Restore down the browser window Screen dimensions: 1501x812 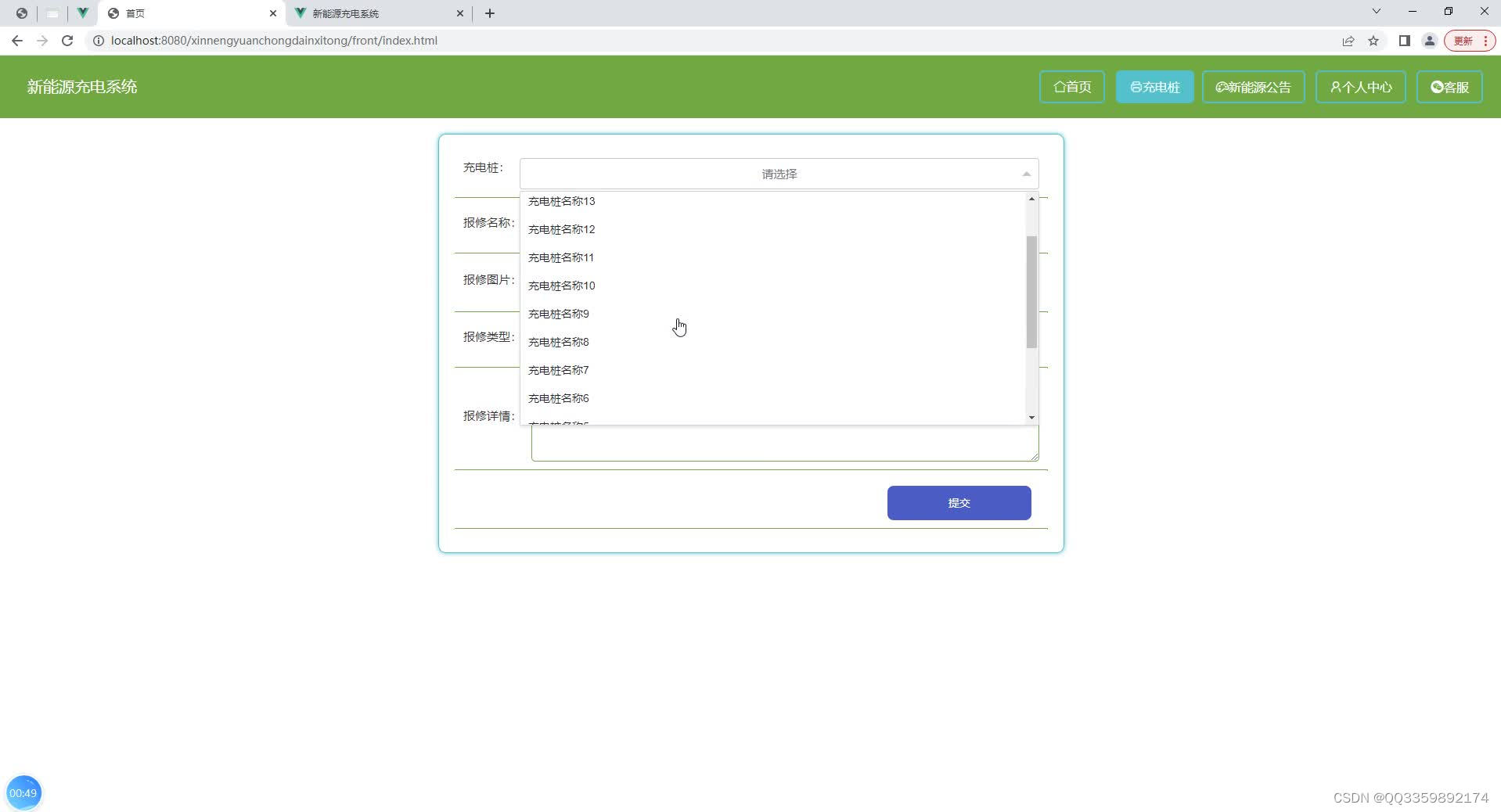(x=1449, y=11)
